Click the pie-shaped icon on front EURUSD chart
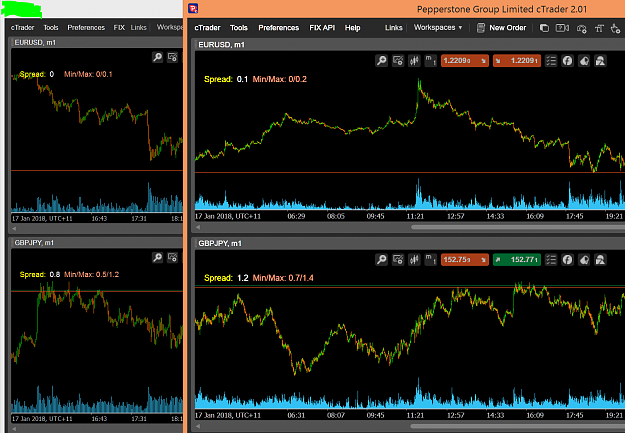Viewport: 625px width, 433px height. pos(584,61)
